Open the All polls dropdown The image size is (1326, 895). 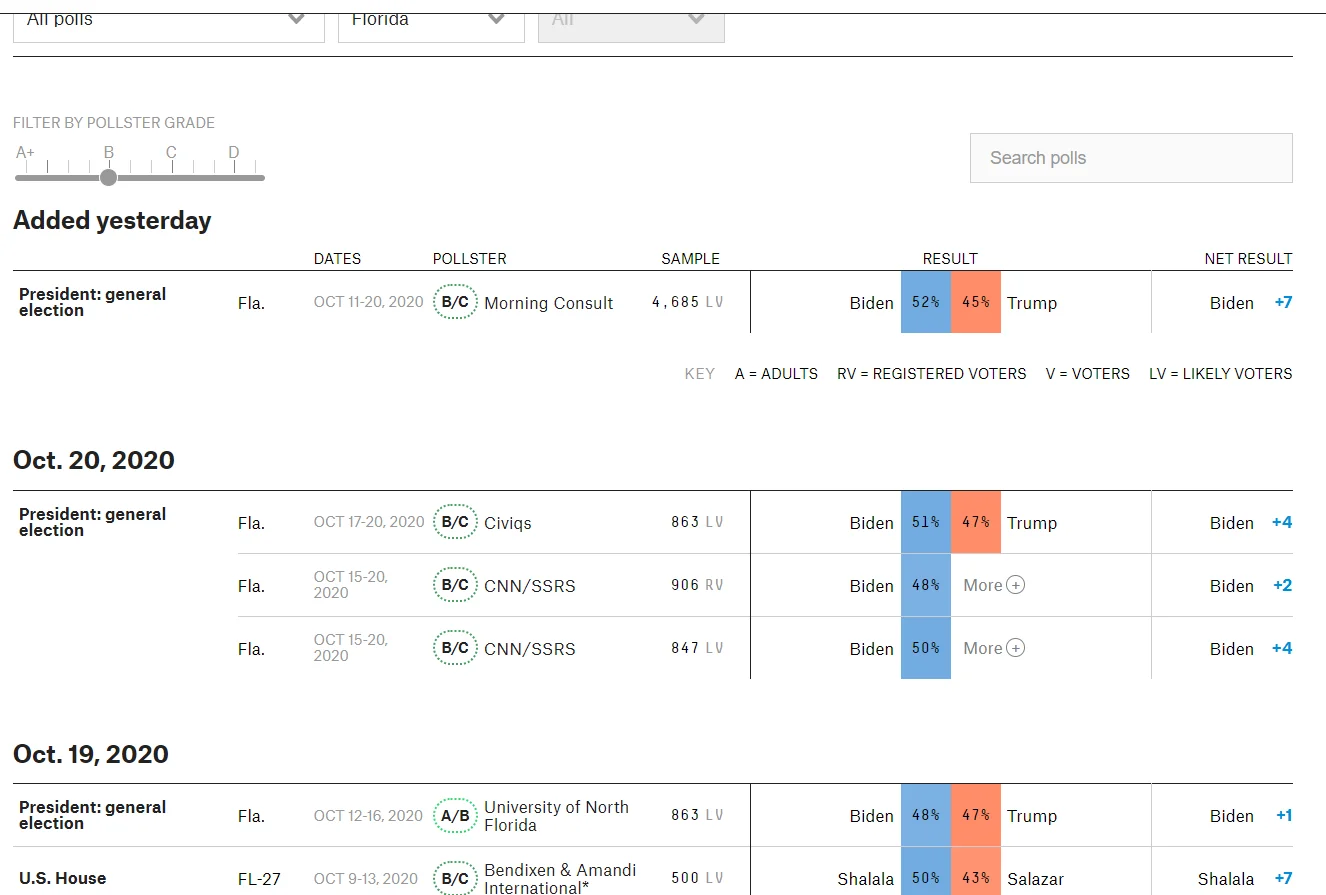point(168,22)
